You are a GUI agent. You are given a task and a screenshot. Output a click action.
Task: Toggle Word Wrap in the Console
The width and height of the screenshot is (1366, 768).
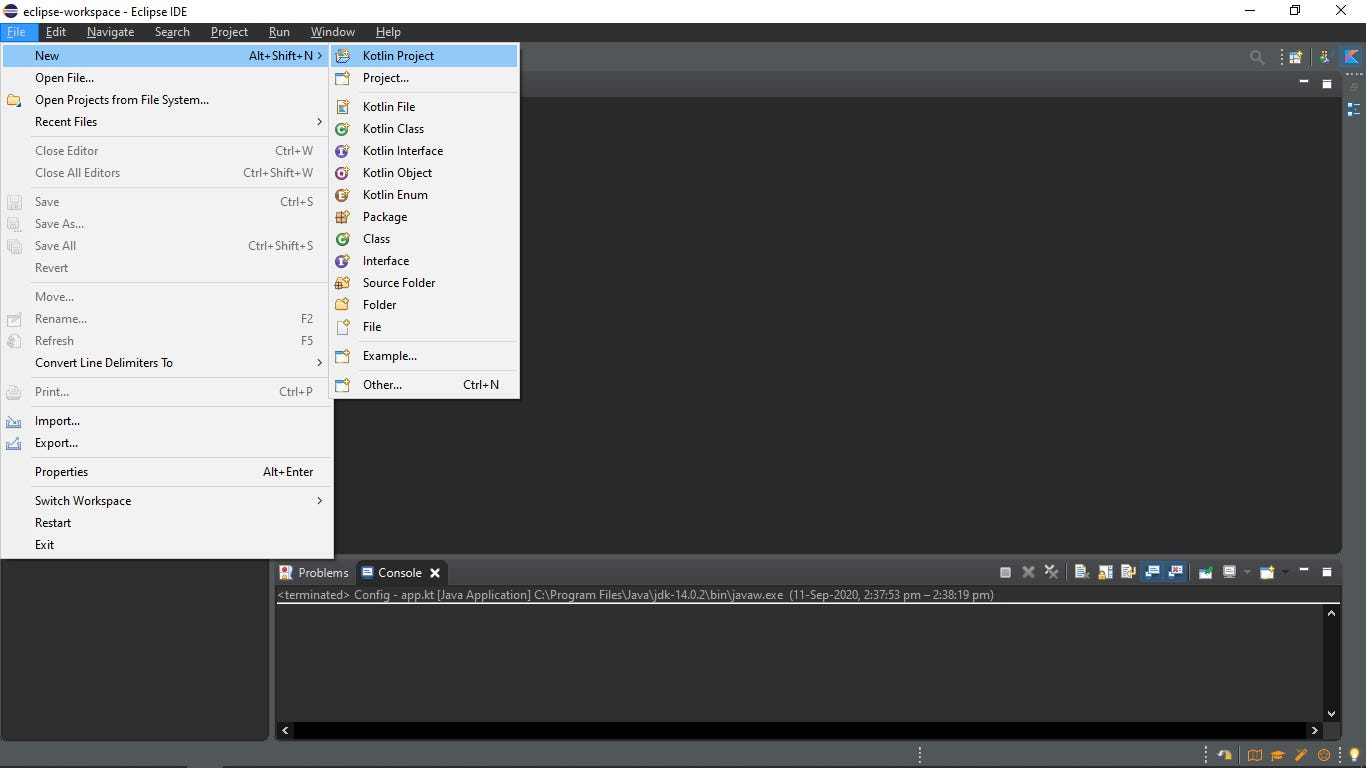[x=1129, y=572]
